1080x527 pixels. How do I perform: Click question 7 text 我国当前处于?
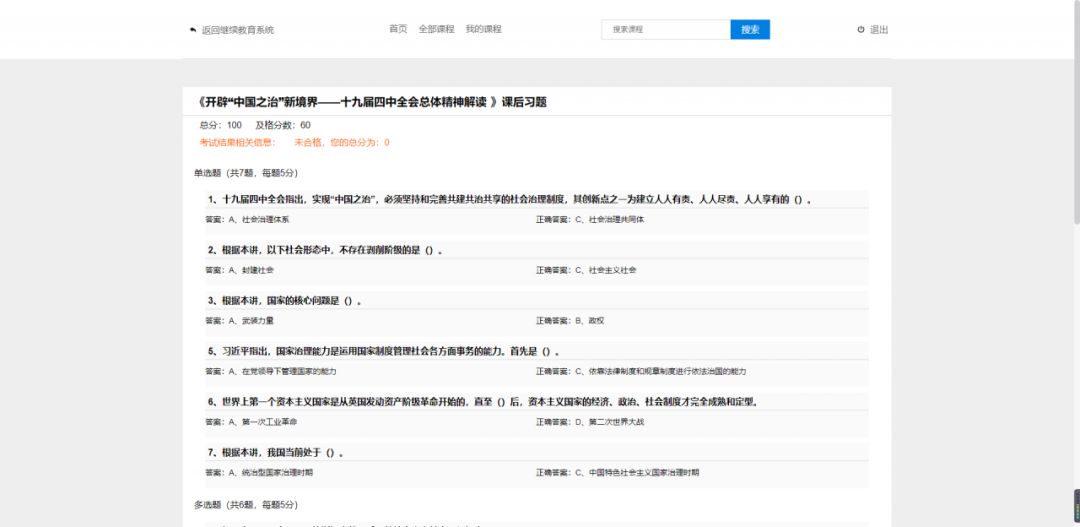(x=276, y=453)
